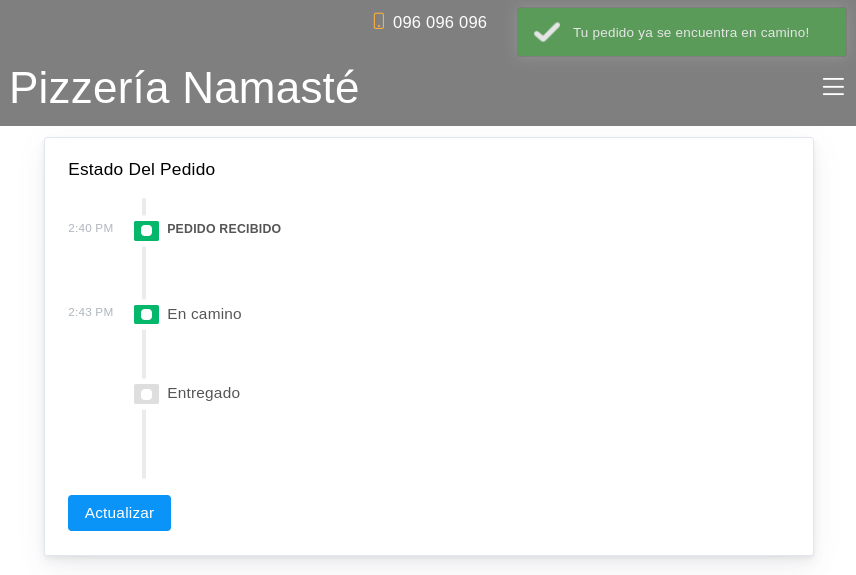Click the timeline line below Entregado
856x575 pixels.
coord(144,443)
